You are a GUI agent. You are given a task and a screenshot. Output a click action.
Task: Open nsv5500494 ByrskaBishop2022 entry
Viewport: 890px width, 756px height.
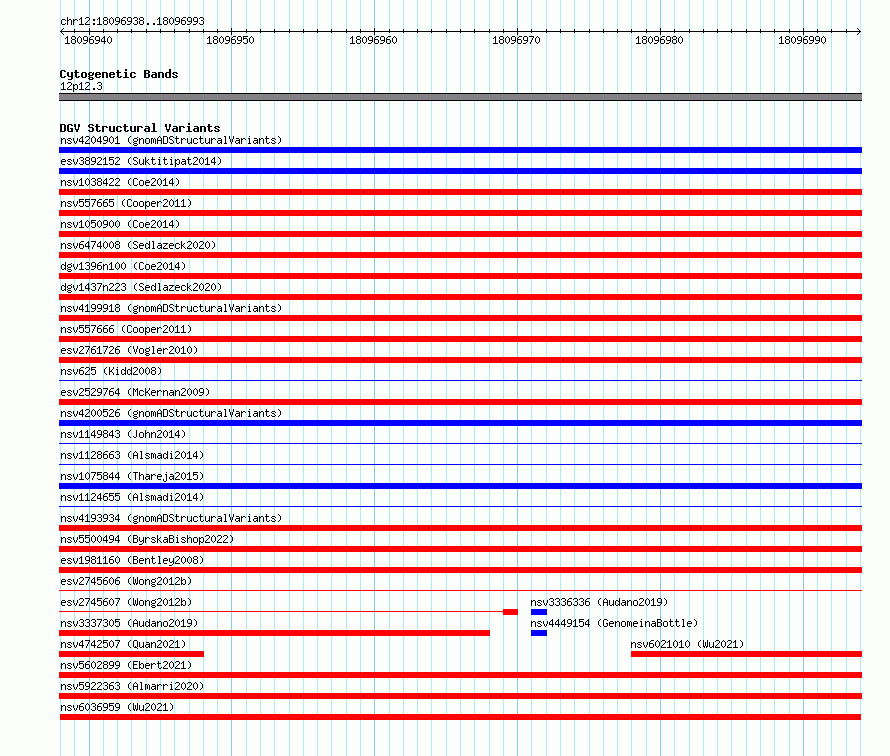coord(147,539)
